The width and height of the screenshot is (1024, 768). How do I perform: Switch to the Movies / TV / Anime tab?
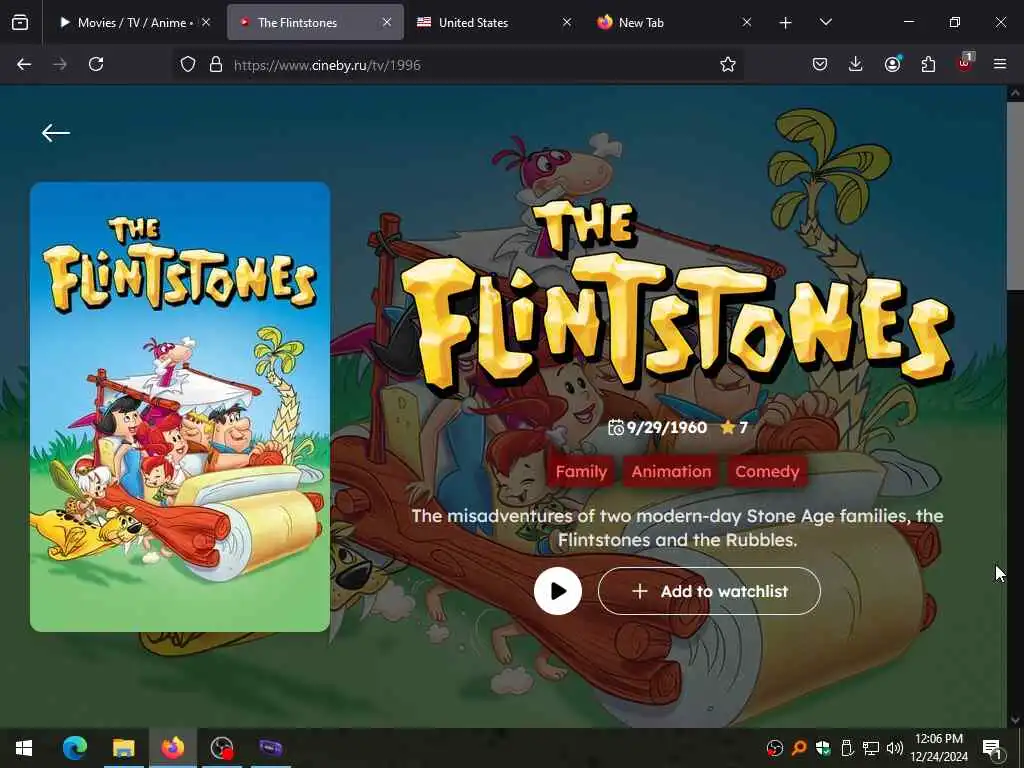pyautogui.click(x=125, y=22)
